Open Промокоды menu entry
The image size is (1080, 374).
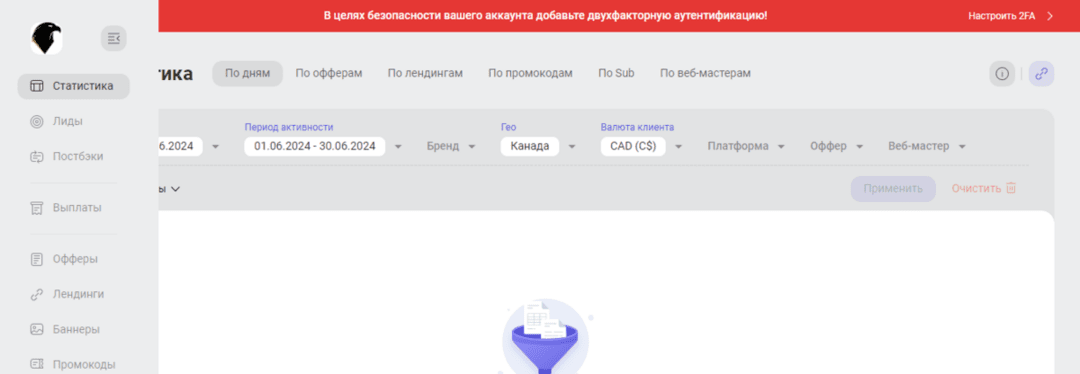pos(84,364)
